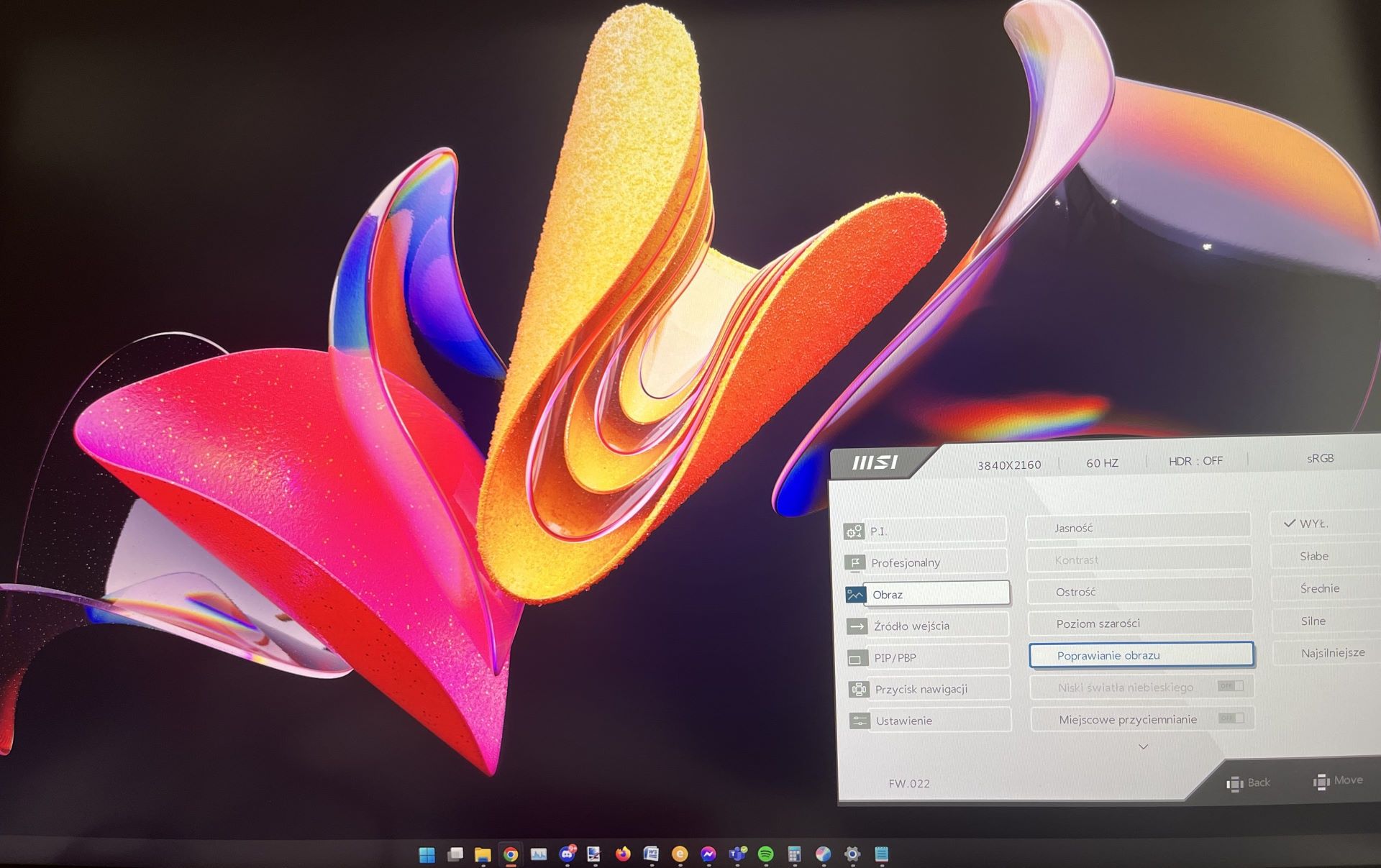The width and height of the screenshot is (1381, 868).
Task: Open the PIP/PBP menu section
Action: [x=929, y=657]
